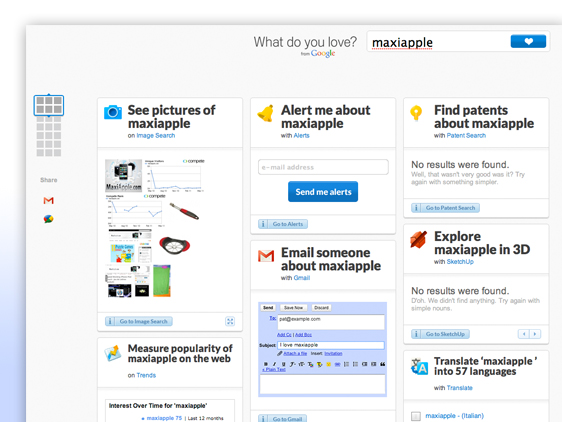Viewport: 562px width, 422px height.
Task: Click the e-mail address field
Action: (323, 167)
